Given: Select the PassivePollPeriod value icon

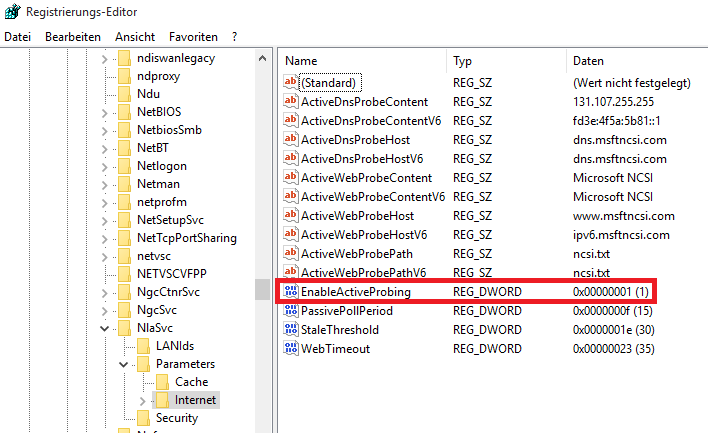Looking at the screenshot, I should (292, 310).
